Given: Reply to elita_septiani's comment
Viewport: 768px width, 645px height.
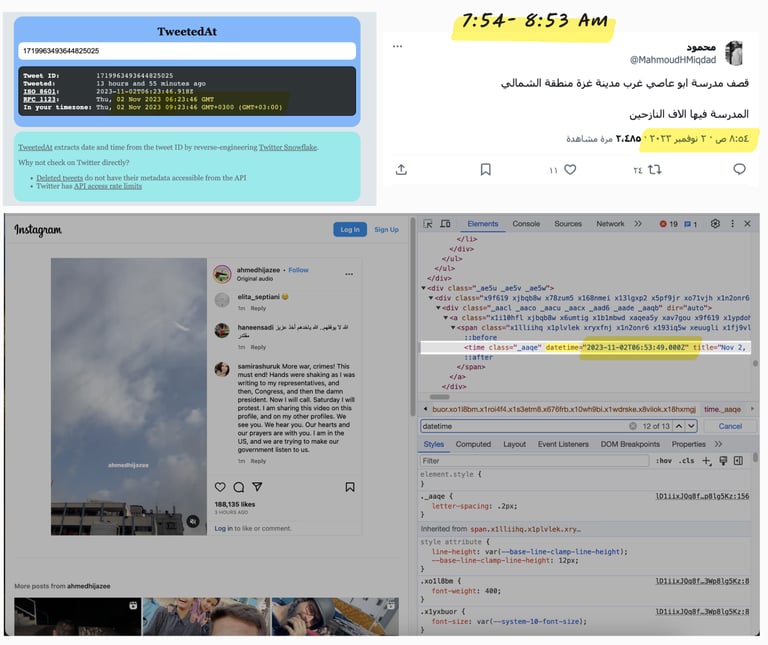Looking at the screenshot, I should pos(258,309).
